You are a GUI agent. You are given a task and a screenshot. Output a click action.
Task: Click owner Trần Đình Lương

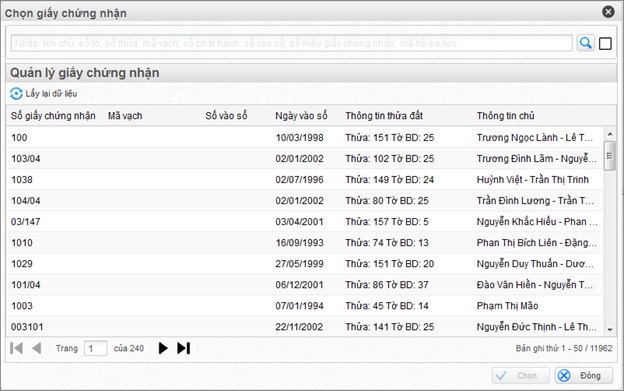tap(513, 201)
